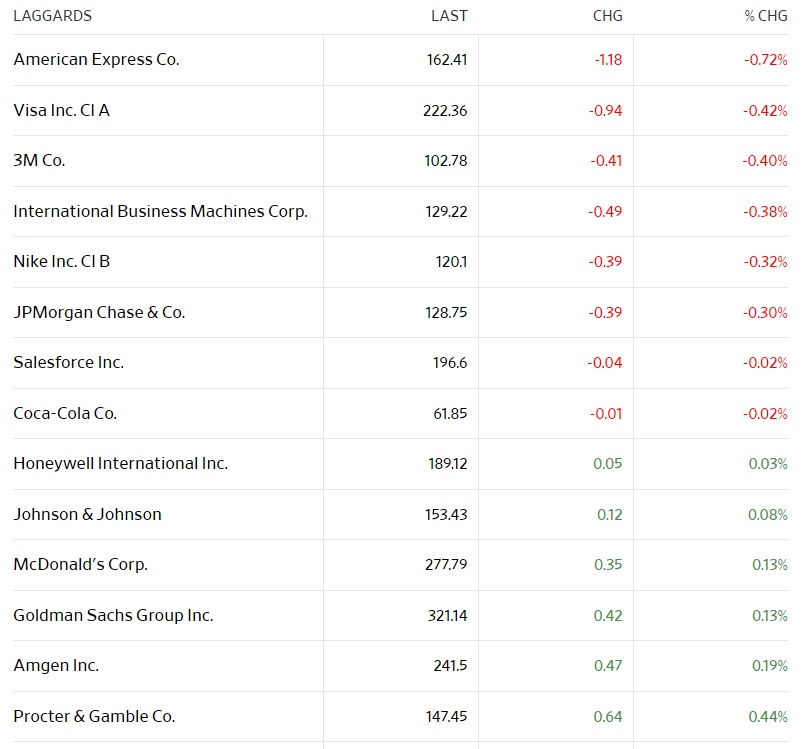Click JPMorgan percent change -0.30%

coord(765,312)
